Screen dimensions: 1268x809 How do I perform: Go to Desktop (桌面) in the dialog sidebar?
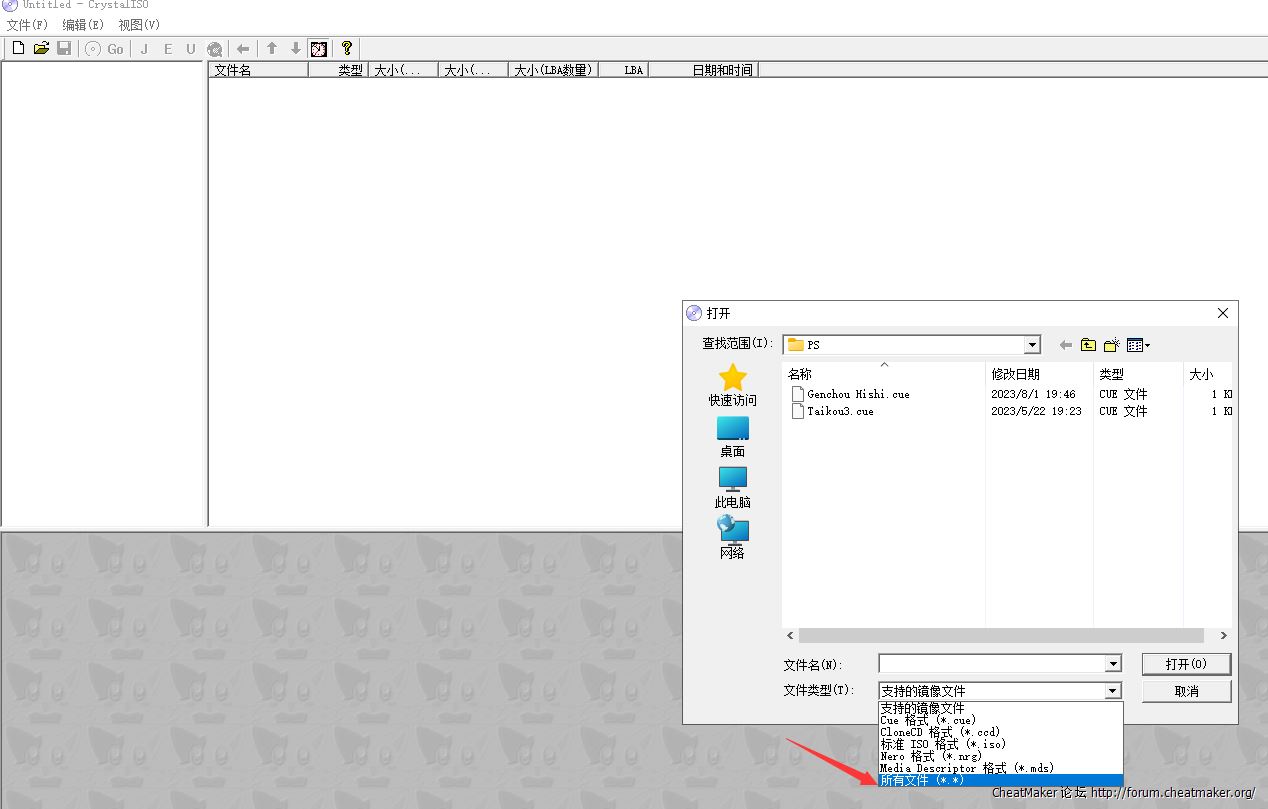[732, 436]
